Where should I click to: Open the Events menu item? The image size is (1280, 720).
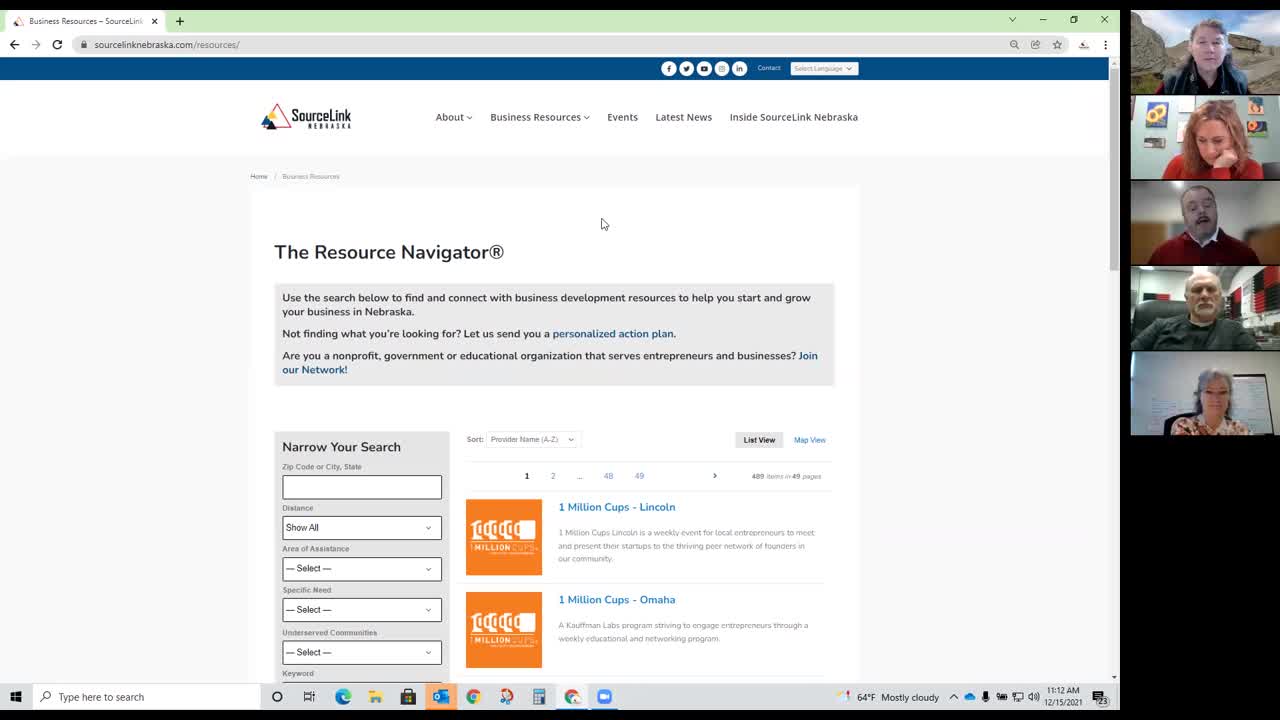point(622,117)
